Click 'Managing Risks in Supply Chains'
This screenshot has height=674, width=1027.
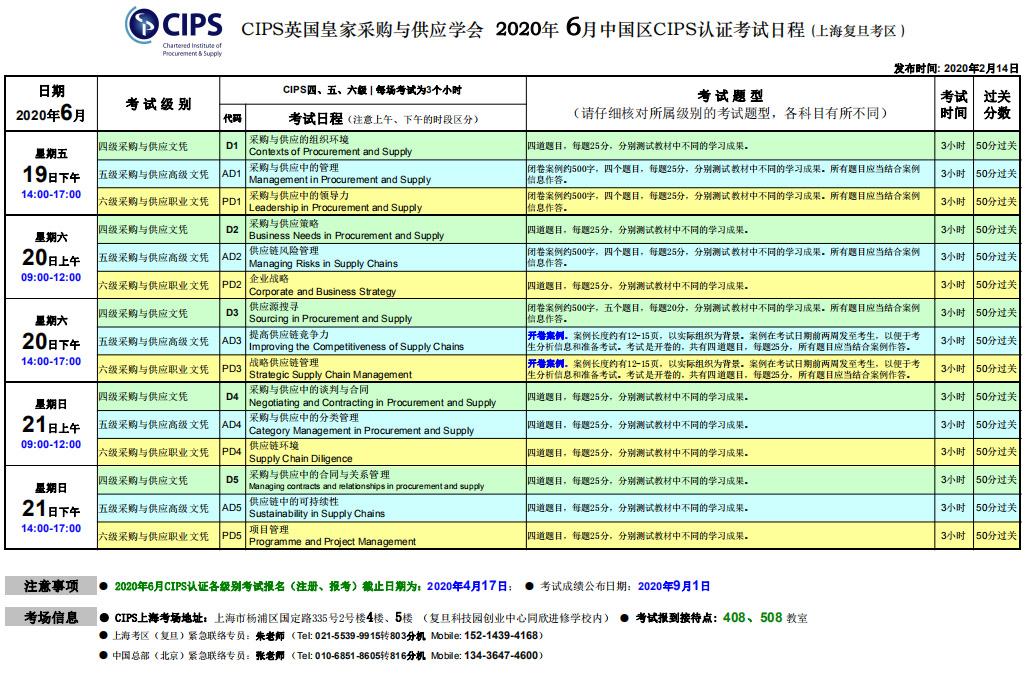coord(324,264)
